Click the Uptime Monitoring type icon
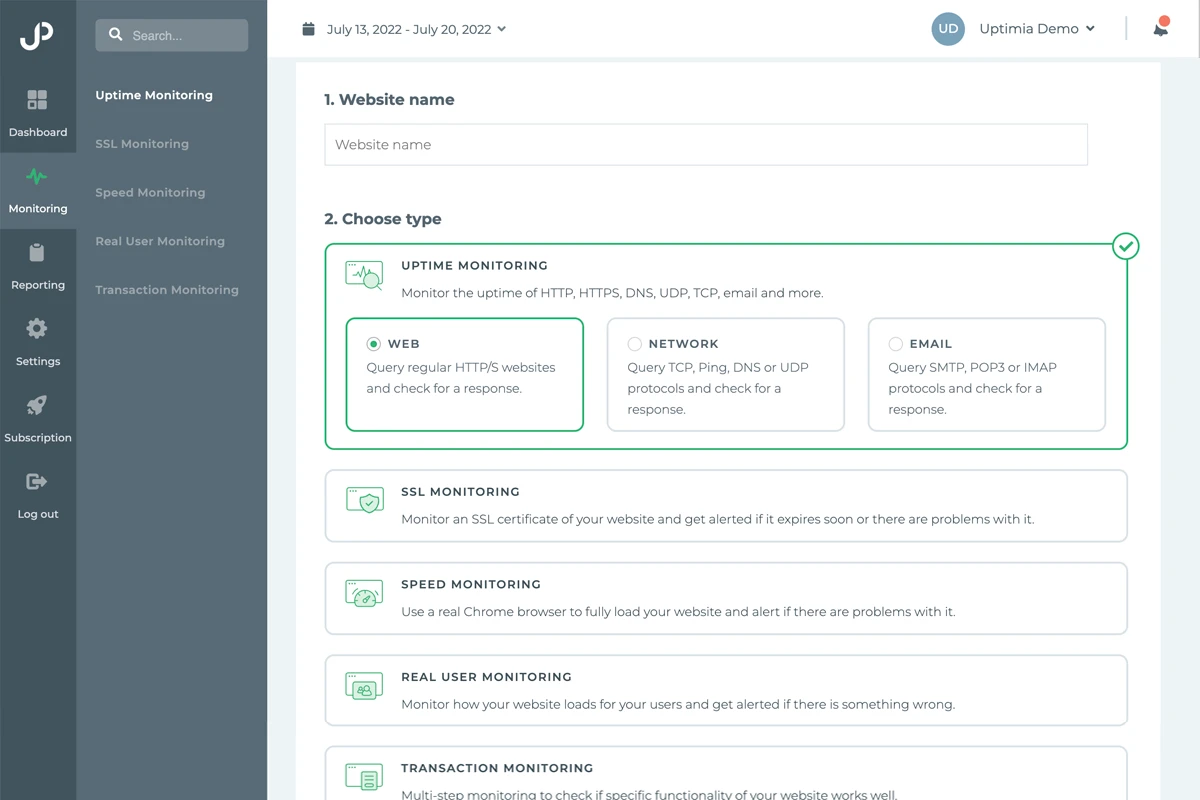1200x800 pixels. (x=364, y=275)
